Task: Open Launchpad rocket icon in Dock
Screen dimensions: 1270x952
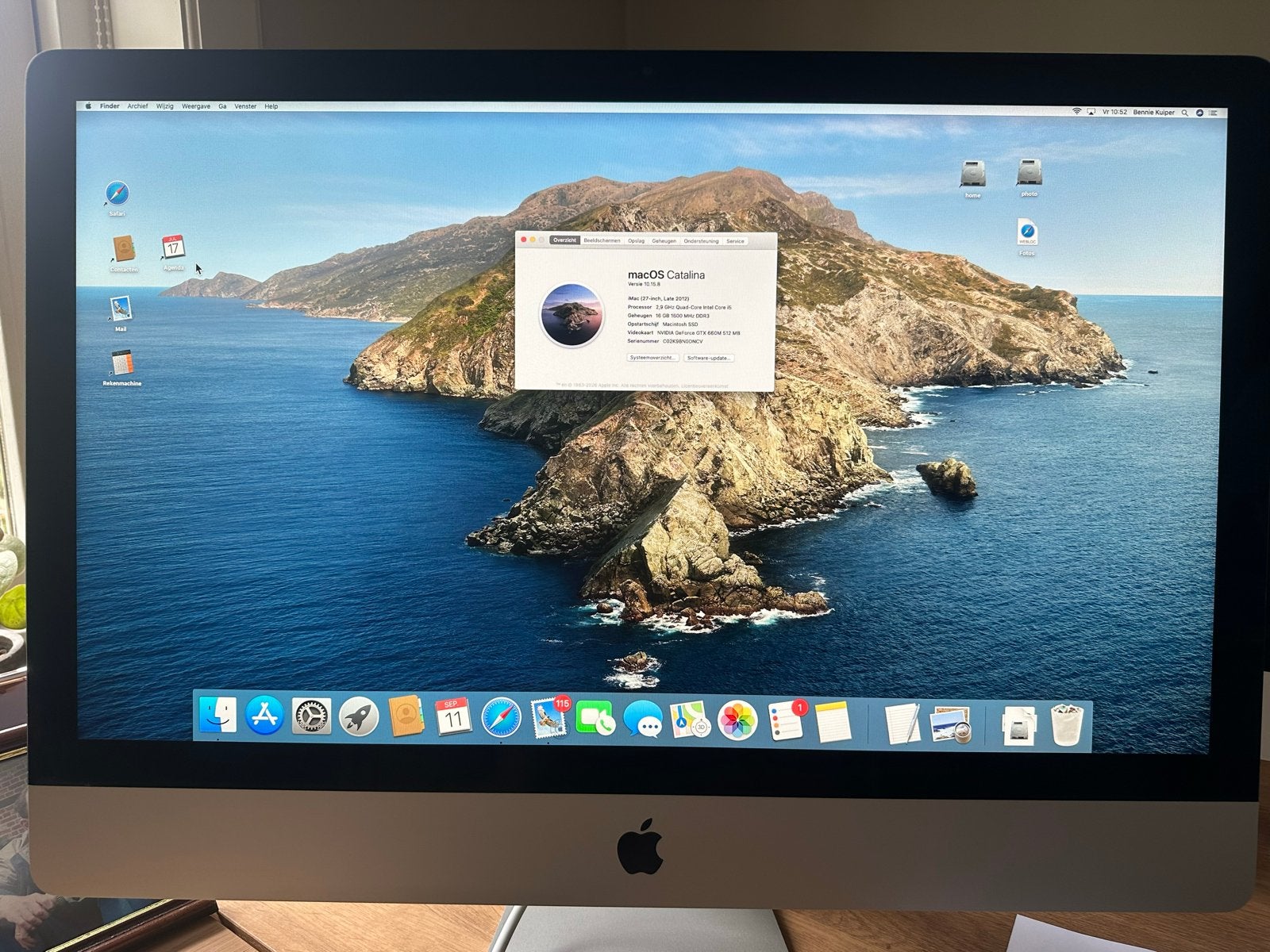Action: pos(359,718)
